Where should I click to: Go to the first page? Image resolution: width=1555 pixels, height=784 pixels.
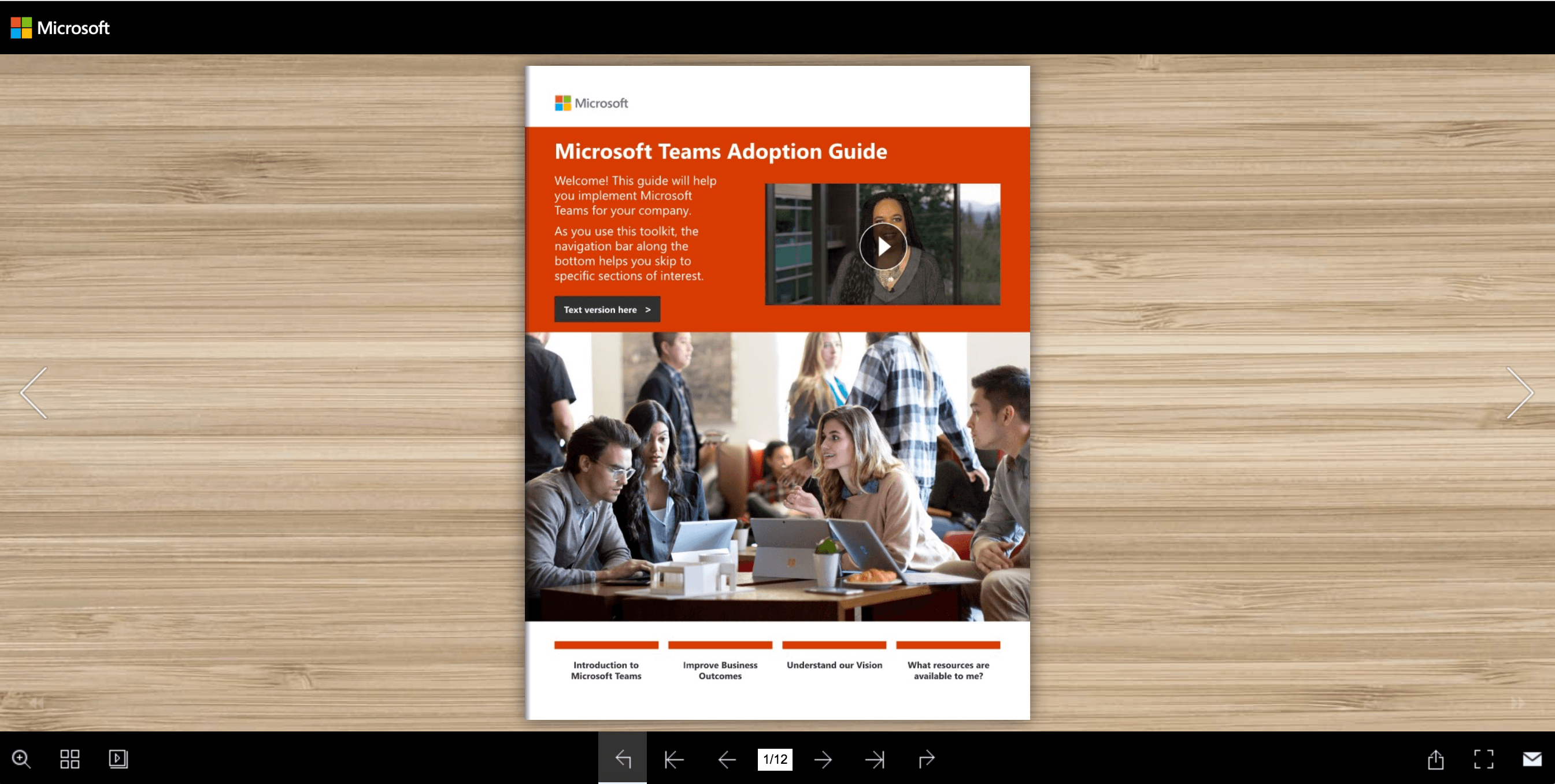673,759
